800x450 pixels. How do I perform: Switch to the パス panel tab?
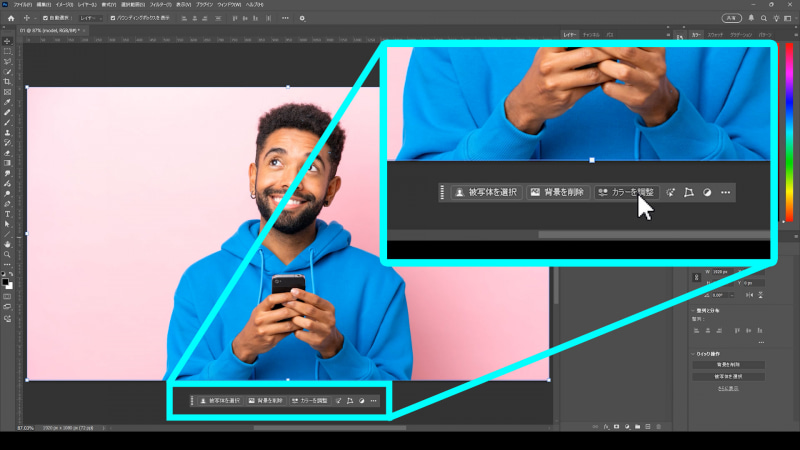point(610,35)
